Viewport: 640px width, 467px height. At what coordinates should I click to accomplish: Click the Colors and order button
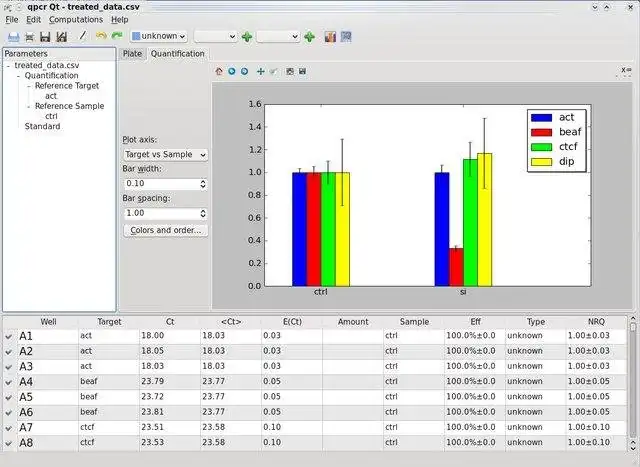[165, 230]
